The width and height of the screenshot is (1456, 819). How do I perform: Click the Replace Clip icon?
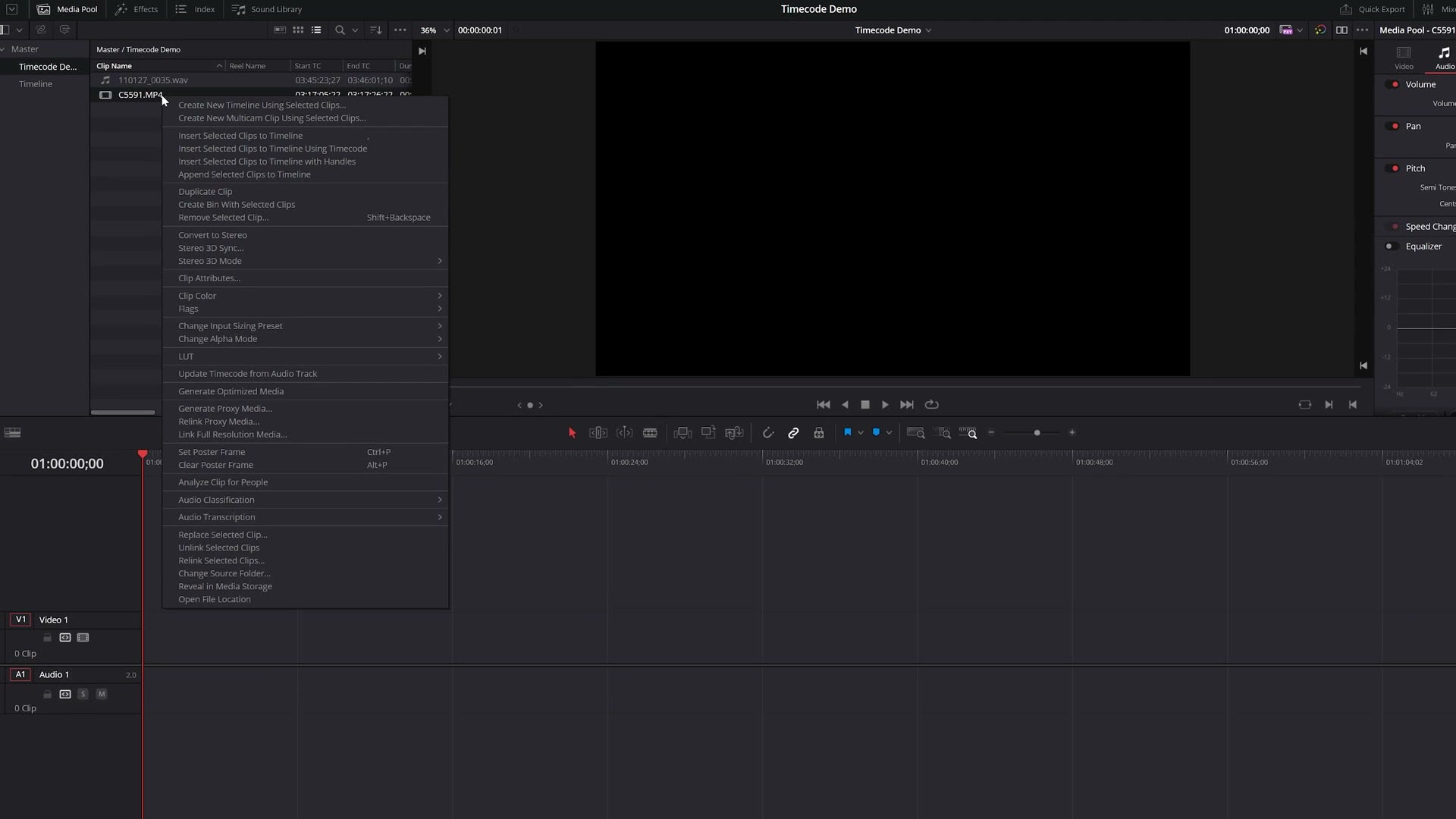click(734, 433)
